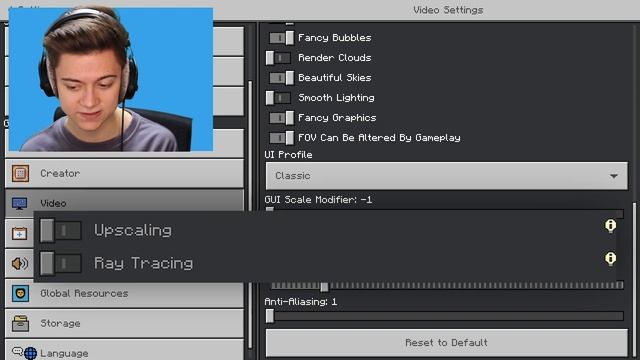The width and height of the screenshot is (640, 360).
Task: Click the left sidebar scrollbar
Action: tap(250, 214)
